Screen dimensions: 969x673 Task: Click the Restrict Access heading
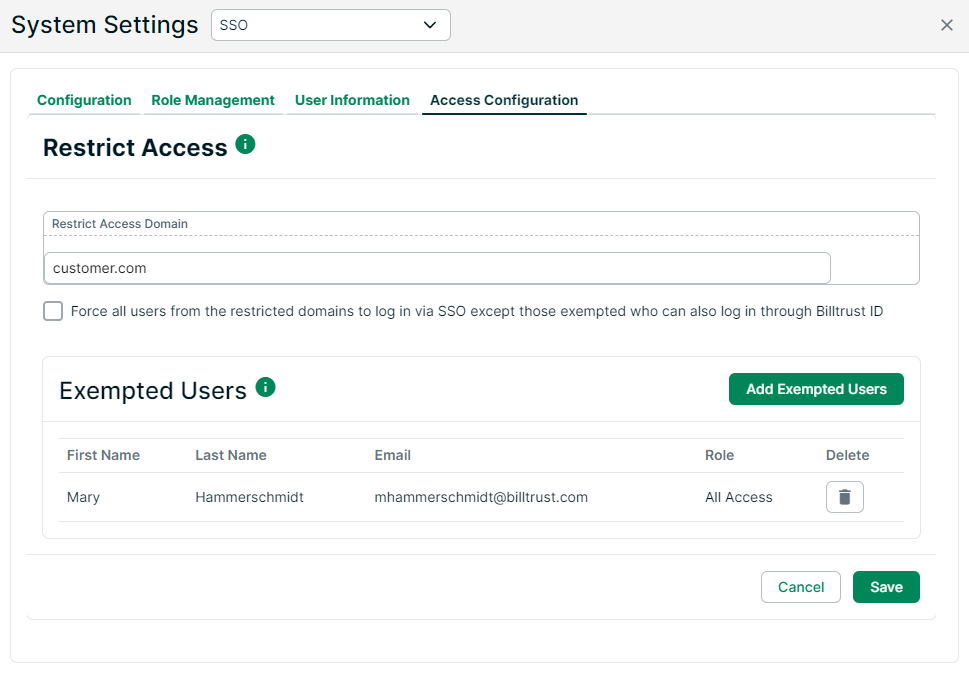[x=135, y=148]
